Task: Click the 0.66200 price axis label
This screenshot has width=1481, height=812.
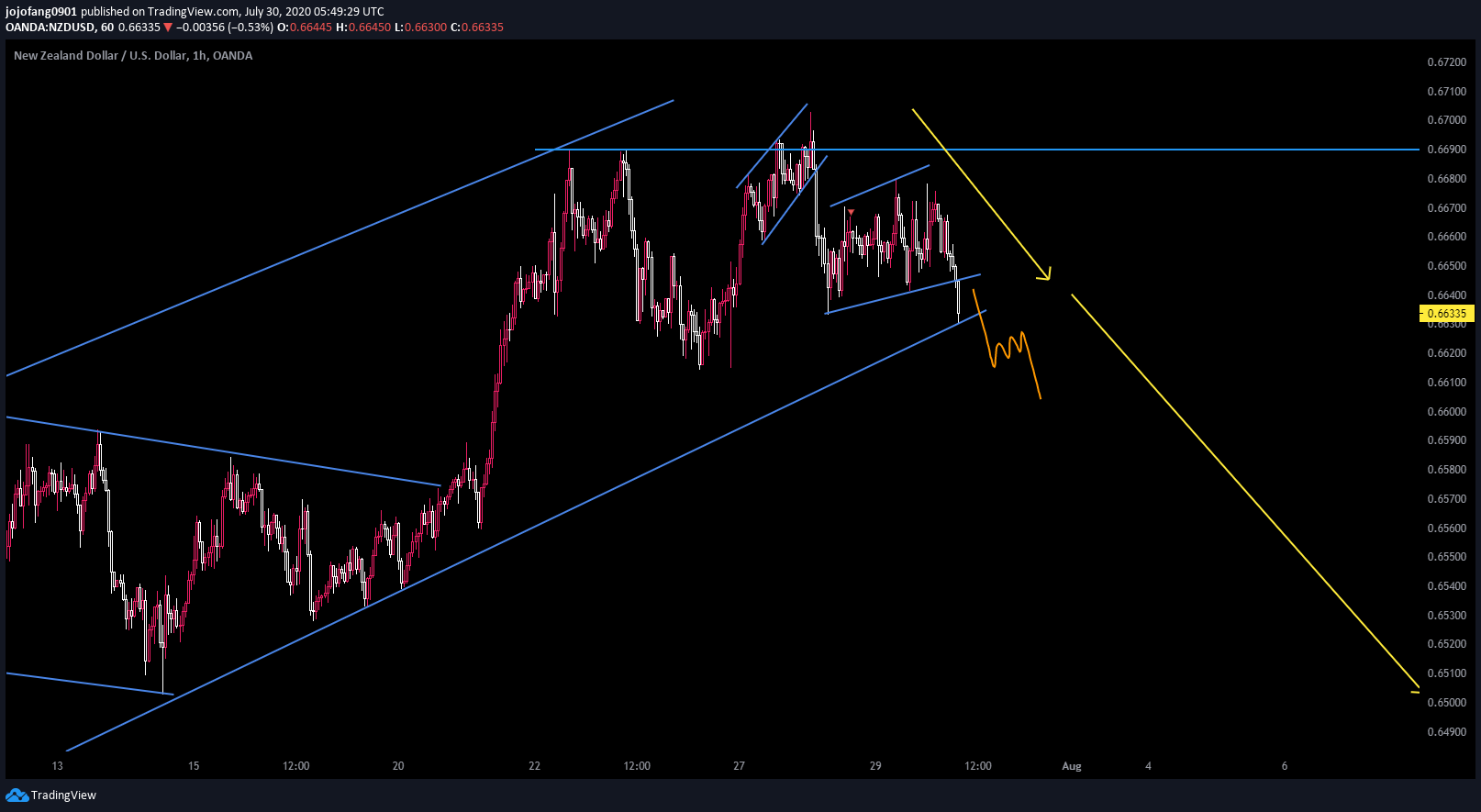Action: (x=1446, y=353)
